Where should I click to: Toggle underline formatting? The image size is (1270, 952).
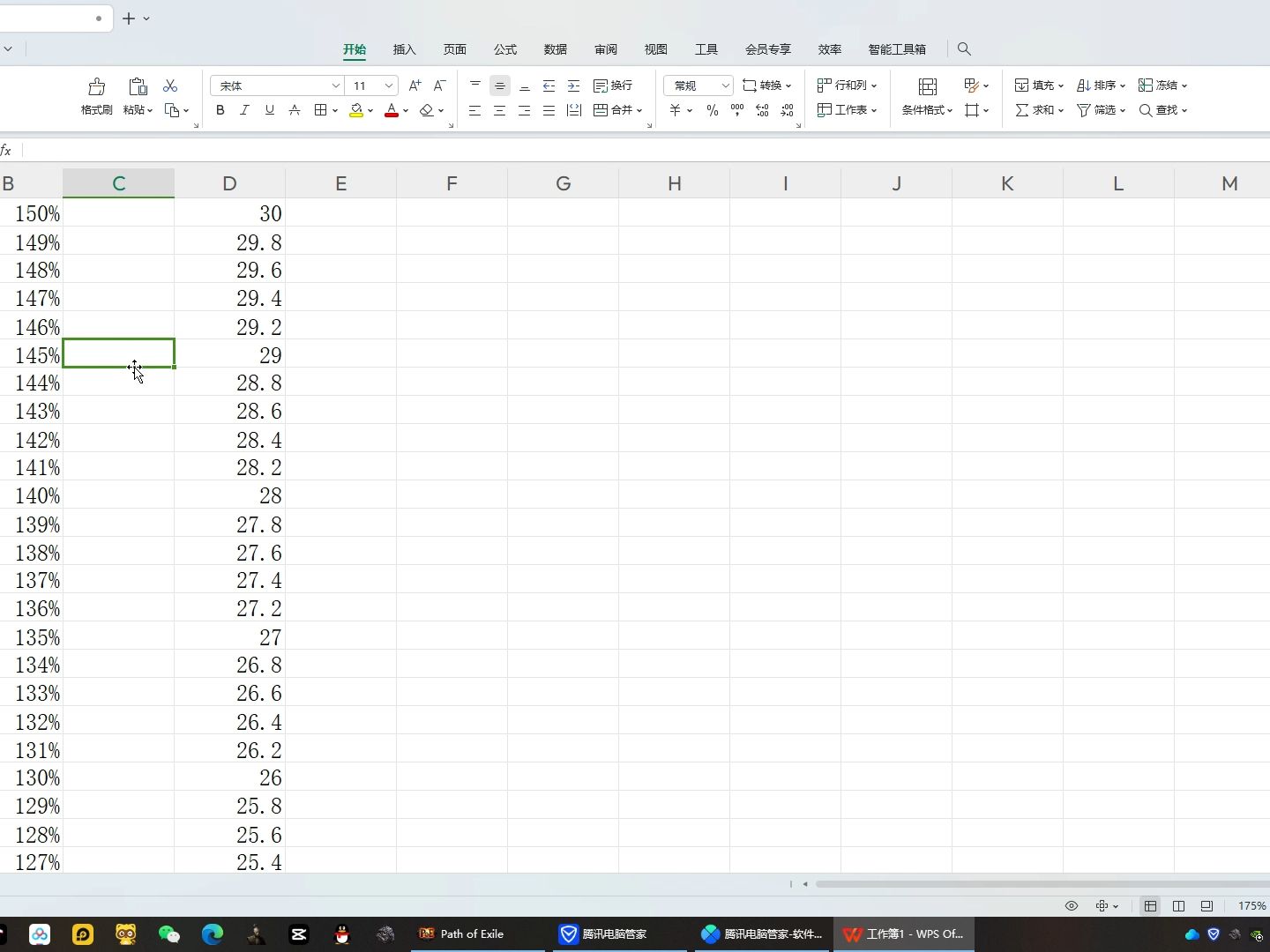pos(269,110)
